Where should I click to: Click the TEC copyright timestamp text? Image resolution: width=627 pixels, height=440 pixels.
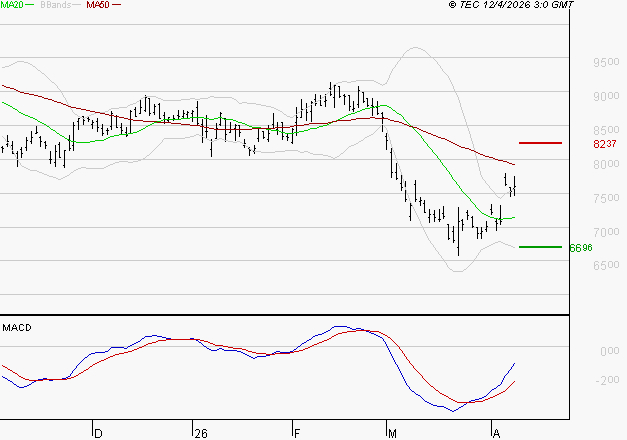point(511,4)
